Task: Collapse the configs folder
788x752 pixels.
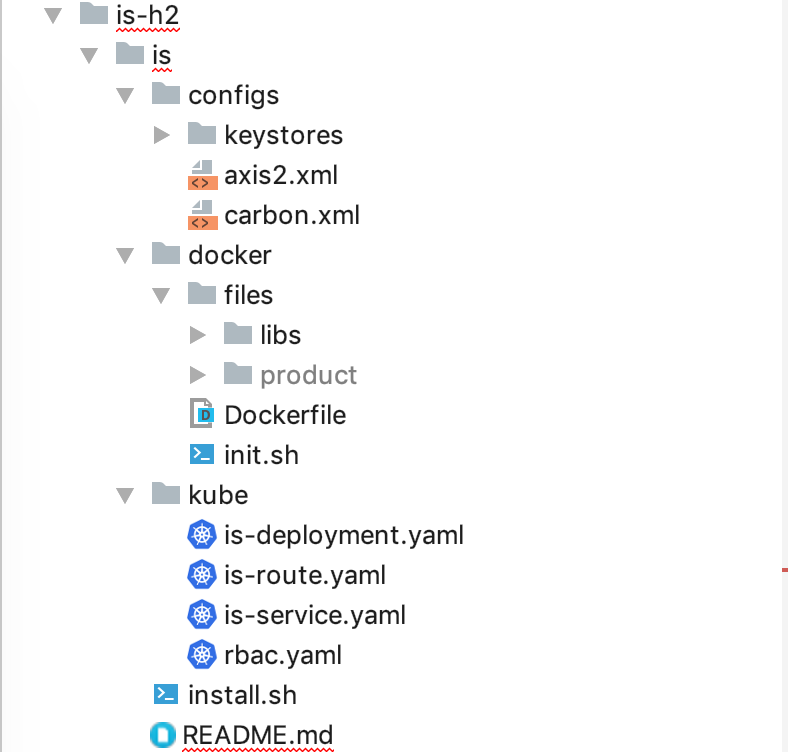Action: (x=125, y=95)
